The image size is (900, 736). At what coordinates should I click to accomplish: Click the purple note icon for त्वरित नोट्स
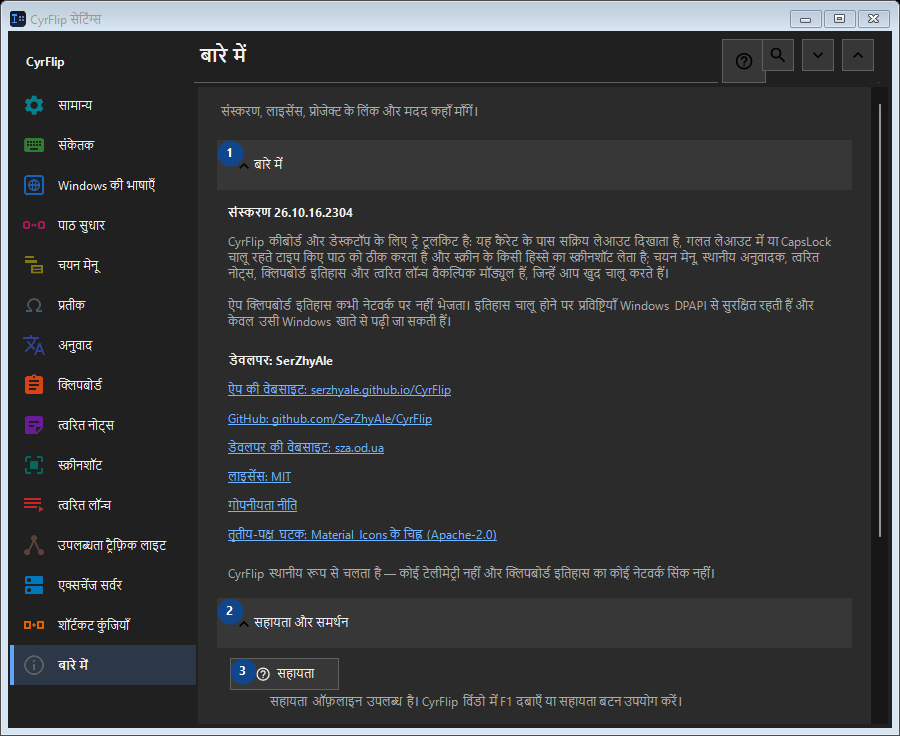pos(34,425)
